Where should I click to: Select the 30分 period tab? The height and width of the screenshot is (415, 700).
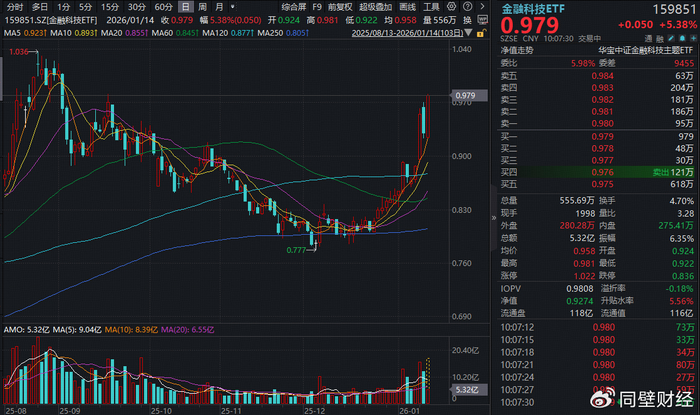point(137,7)
